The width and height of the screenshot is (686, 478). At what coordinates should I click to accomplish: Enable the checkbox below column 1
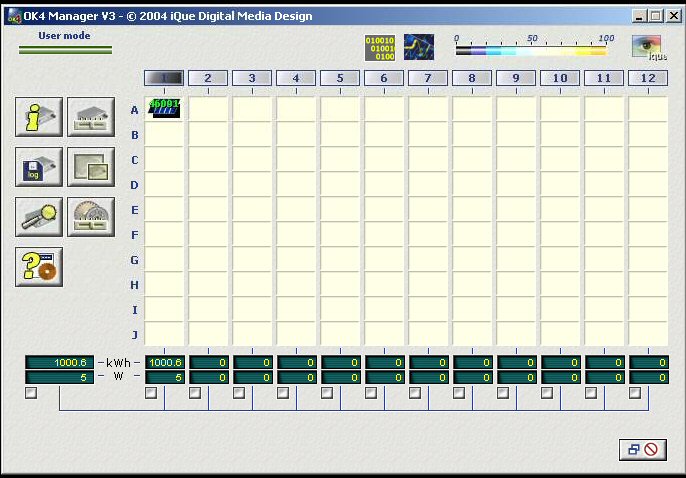pyautogui.click(x=151, y=394)
